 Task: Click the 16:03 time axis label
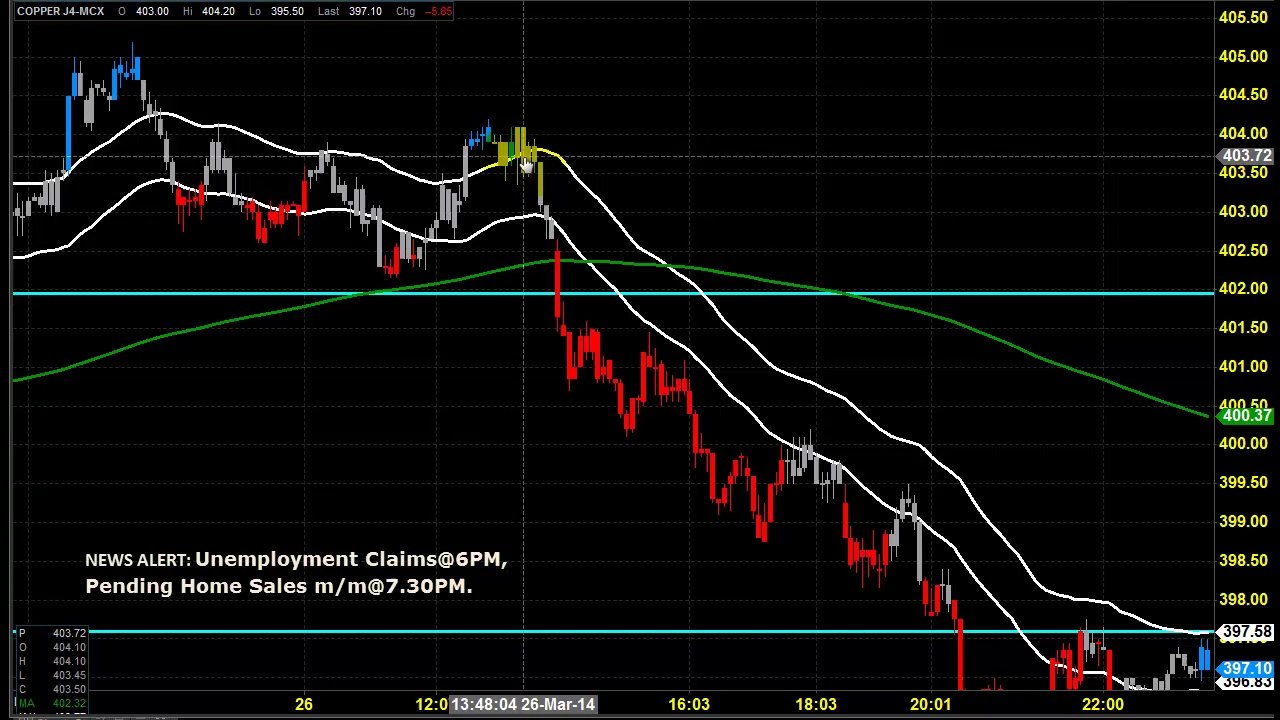689,704
